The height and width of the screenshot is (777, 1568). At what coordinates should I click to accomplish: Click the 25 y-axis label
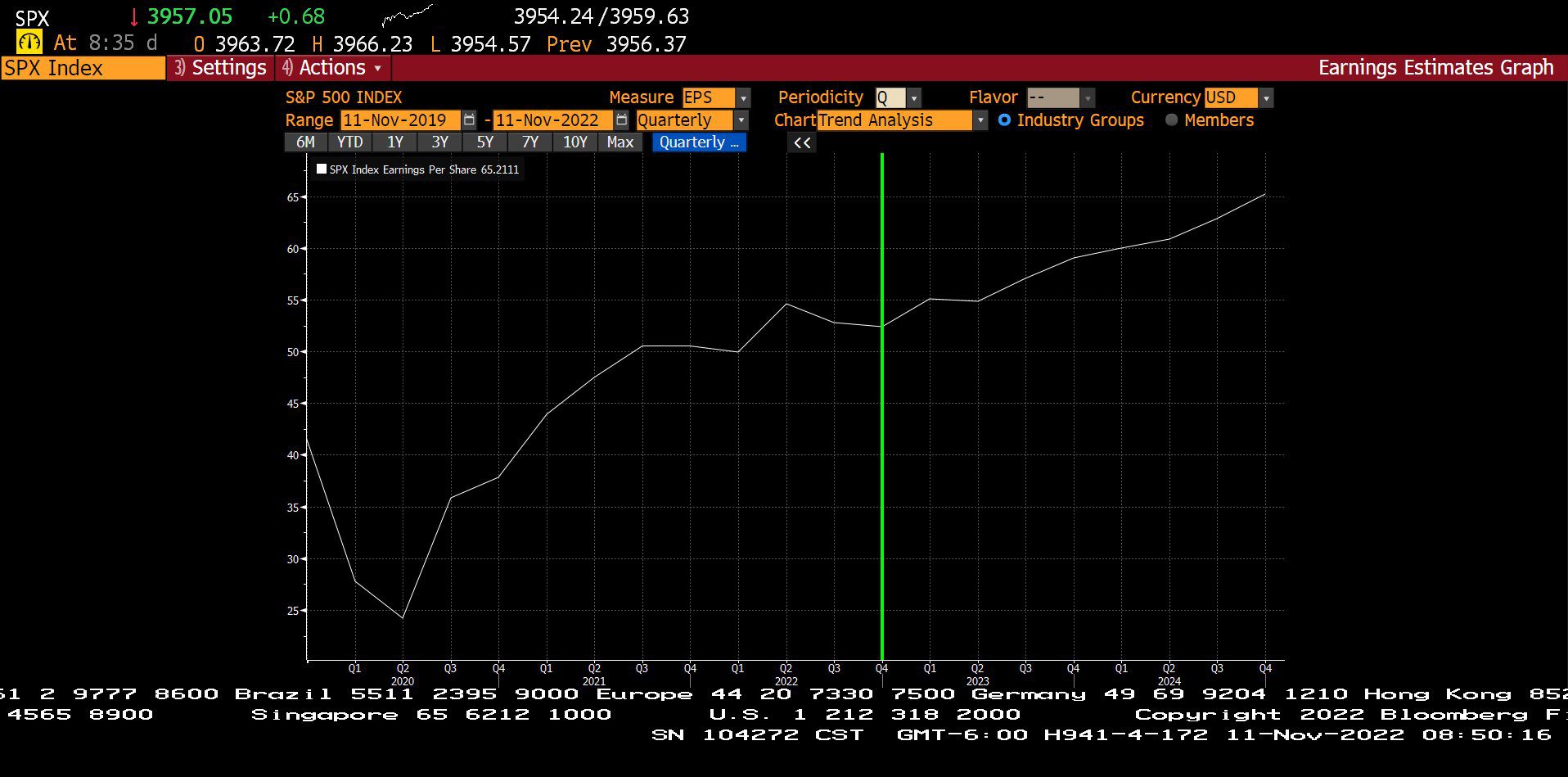(x=293, y=611)
